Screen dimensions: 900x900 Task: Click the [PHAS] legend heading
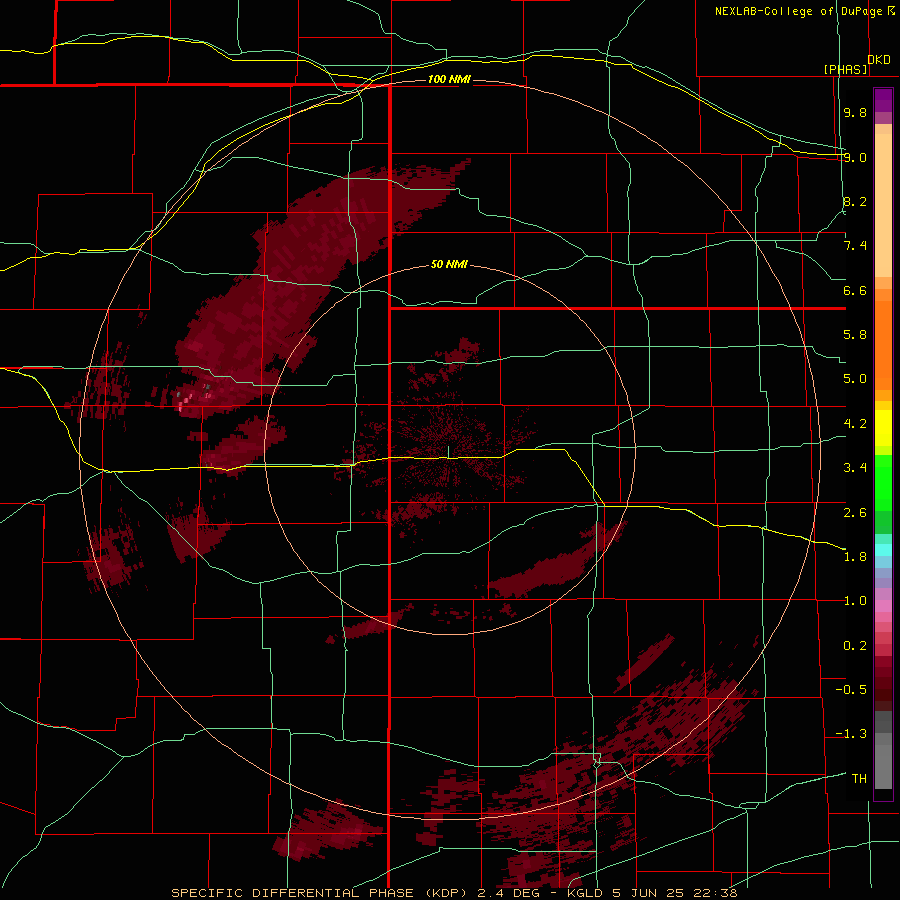pos(845,69)
